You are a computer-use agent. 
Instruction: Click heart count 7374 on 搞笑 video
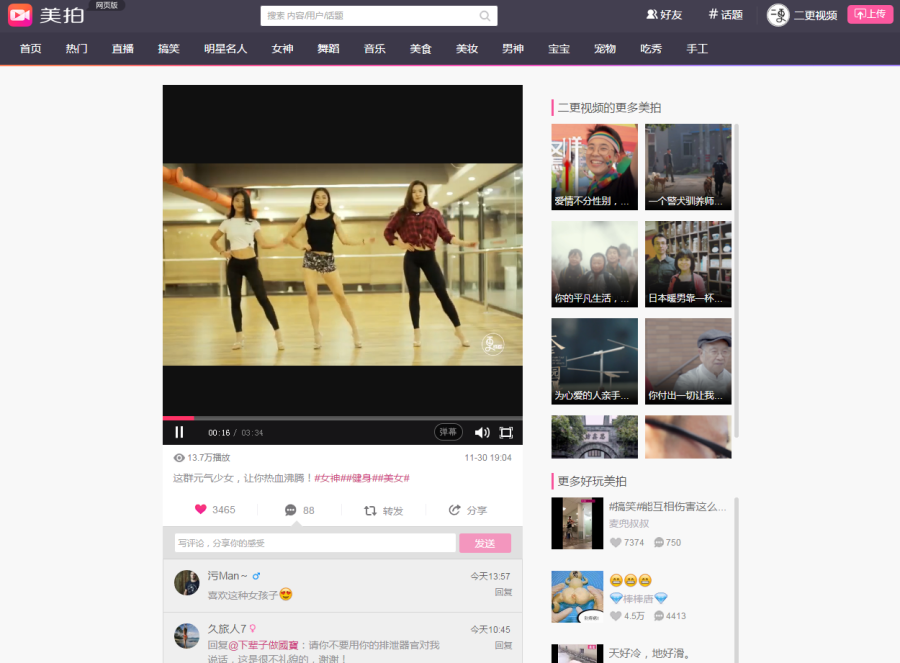tap(627, 542)
